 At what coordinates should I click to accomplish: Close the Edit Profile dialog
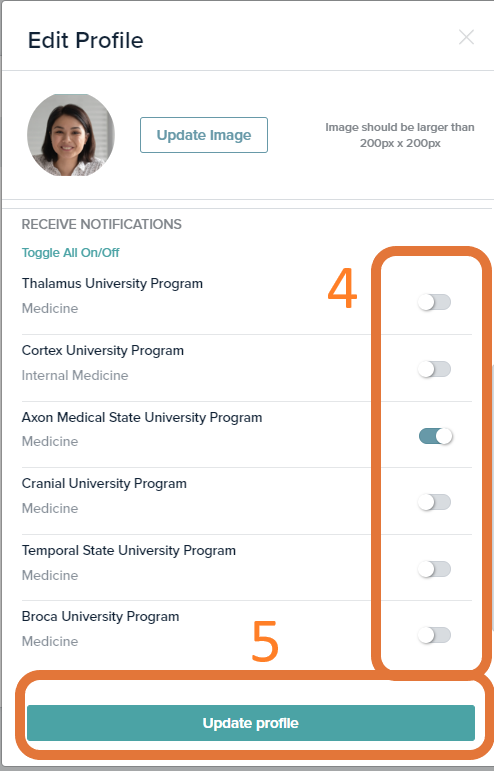tap(466, 37)
